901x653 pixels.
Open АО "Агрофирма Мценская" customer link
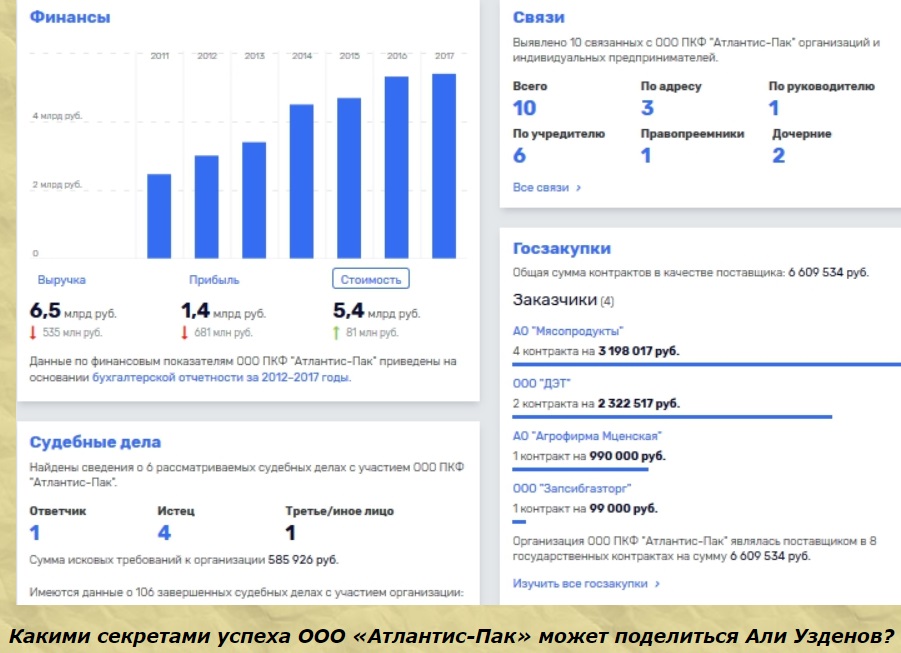[586, 436]
